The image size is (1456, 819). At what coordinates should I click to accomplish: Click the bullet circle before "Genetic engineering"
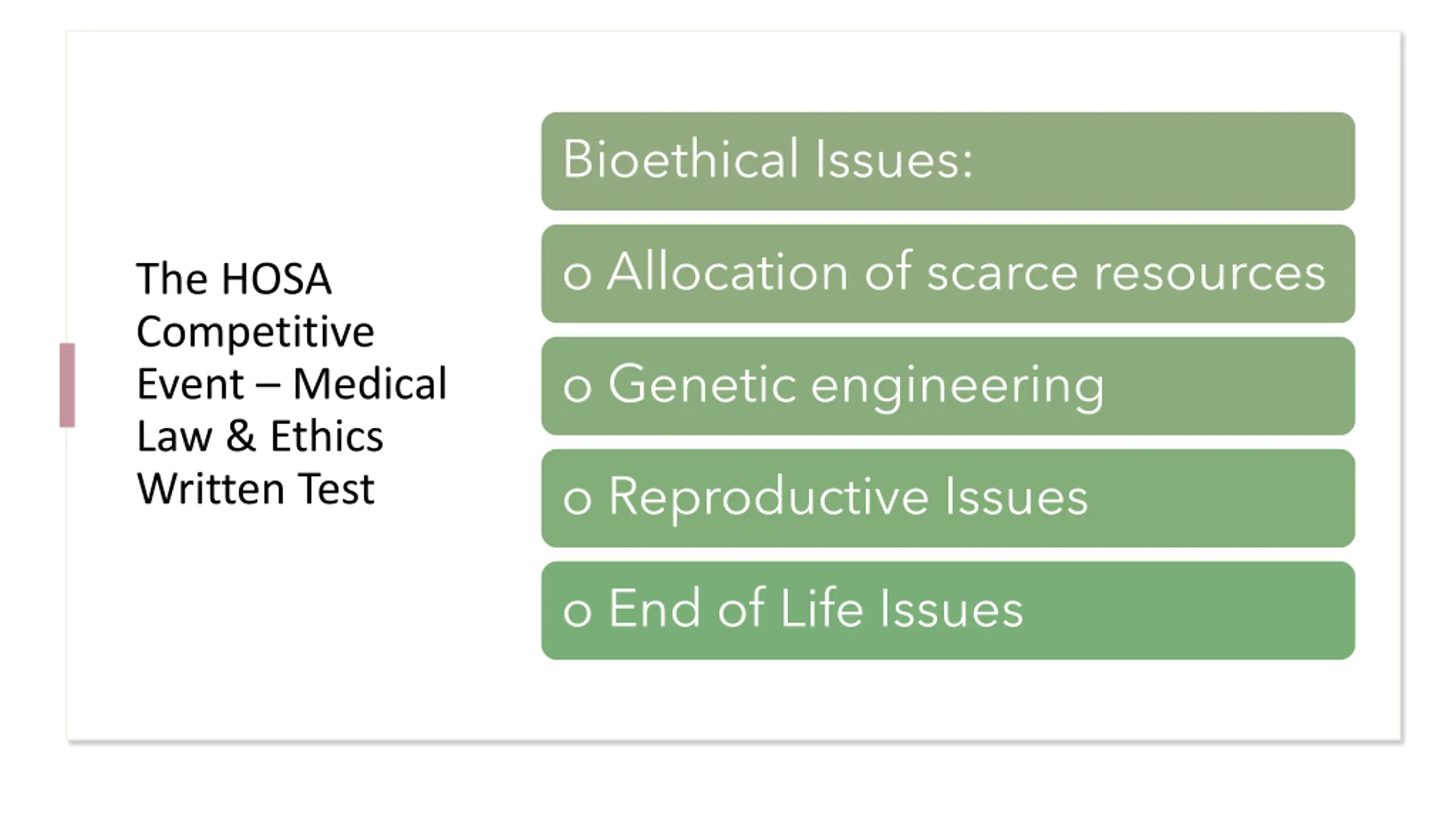(x=577, y=387)
